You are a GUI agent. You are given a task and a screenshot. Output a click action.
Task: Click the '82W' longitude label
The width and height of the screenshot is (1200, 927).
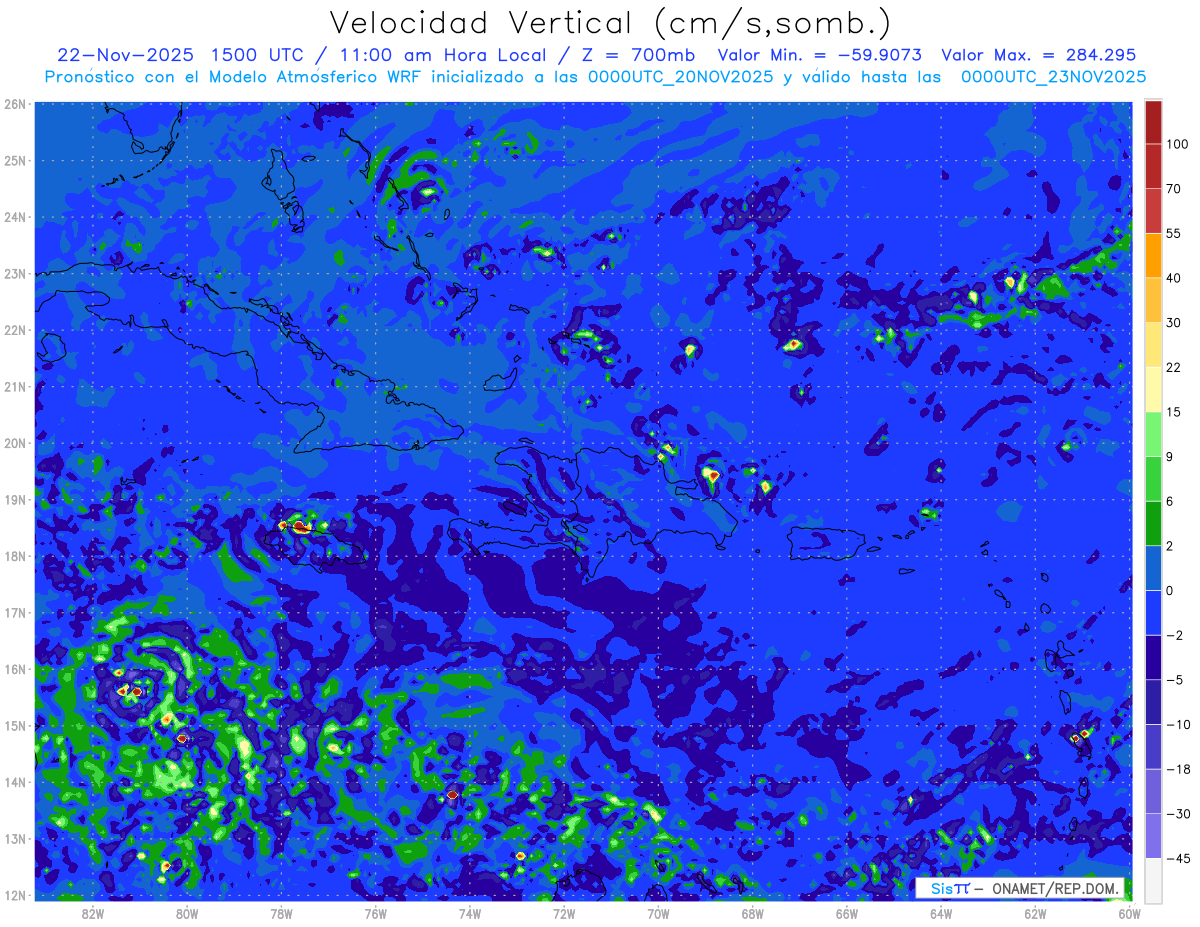tap(93, 914)
